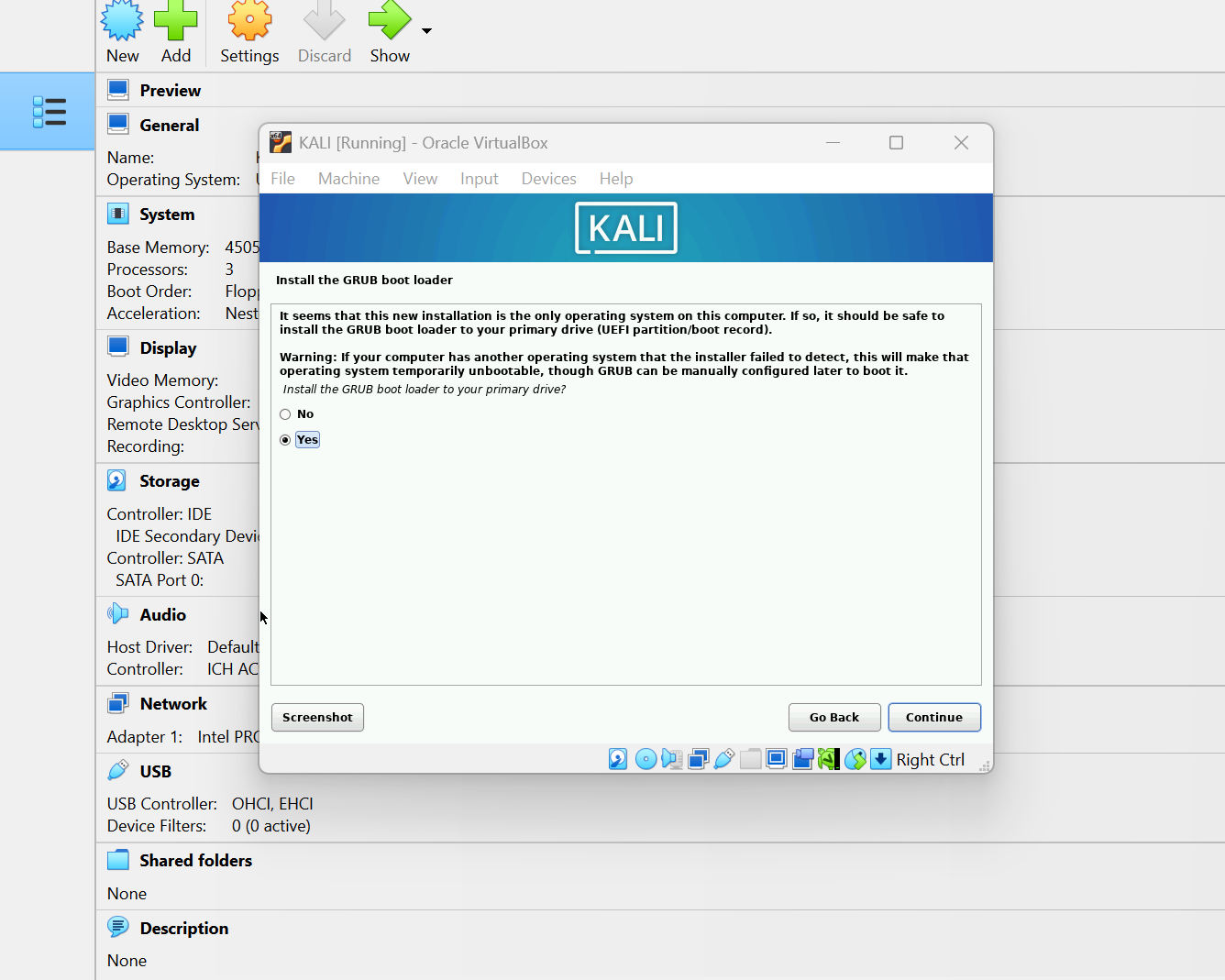This screenshot has height=980, width=1225.
Task: Click the KALI VM window title icon
Action: point(281,142)
